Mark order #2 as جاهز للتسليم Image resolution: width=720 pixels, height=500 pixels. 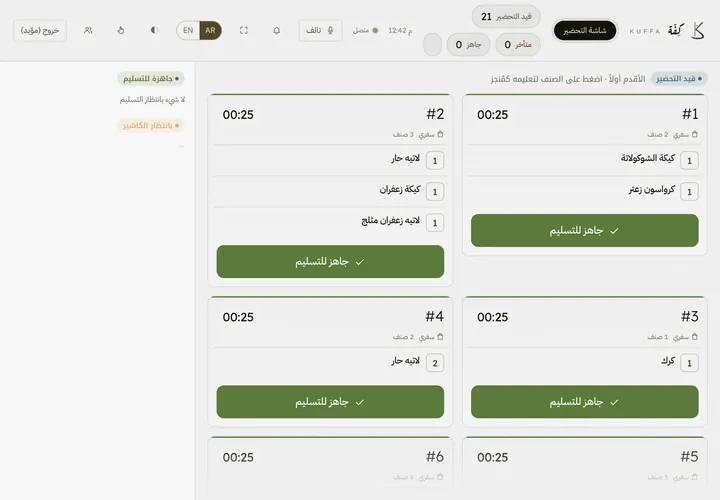(330, 262)
